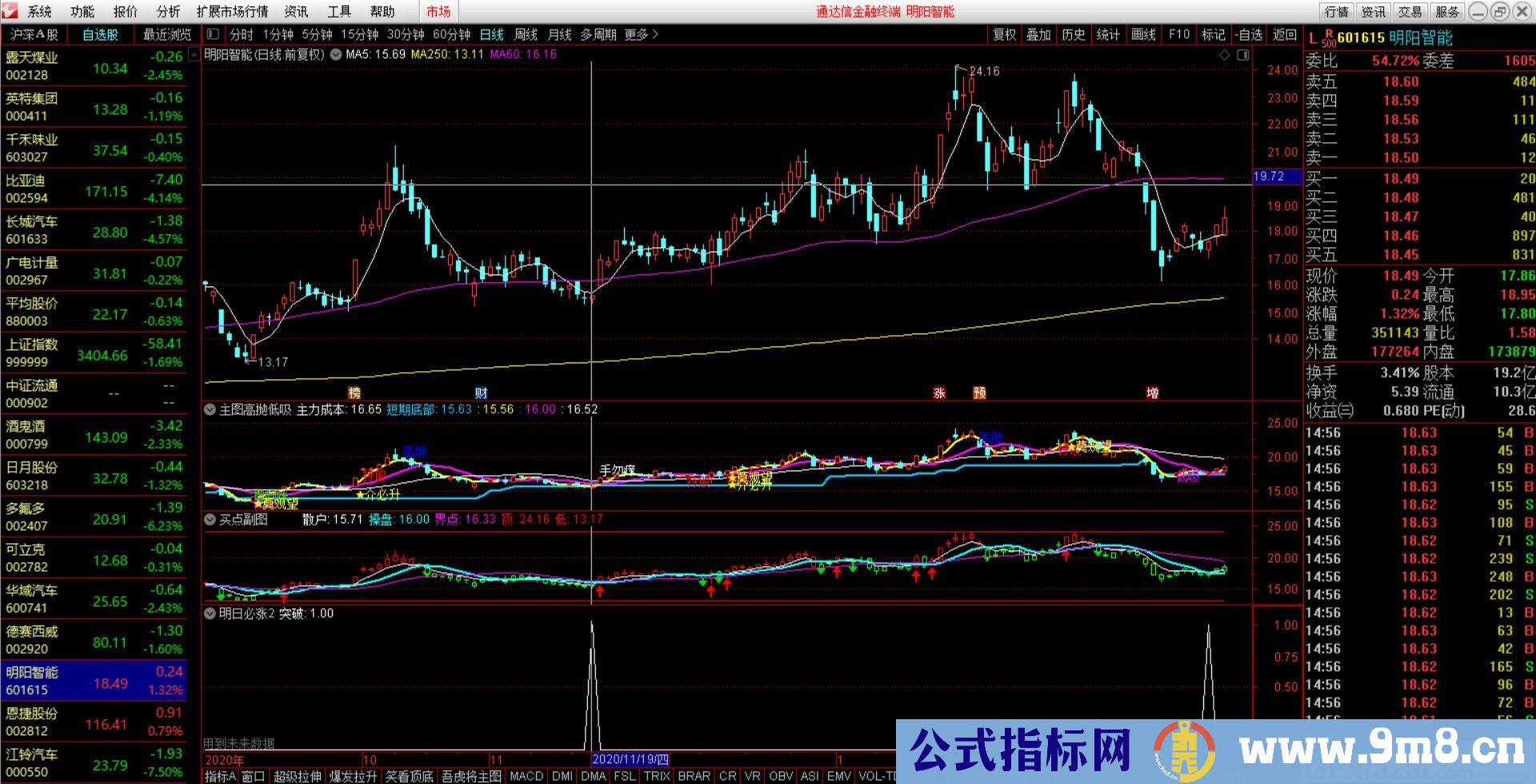Click the 叠加 overlay toolbar button

point(1038,34)
